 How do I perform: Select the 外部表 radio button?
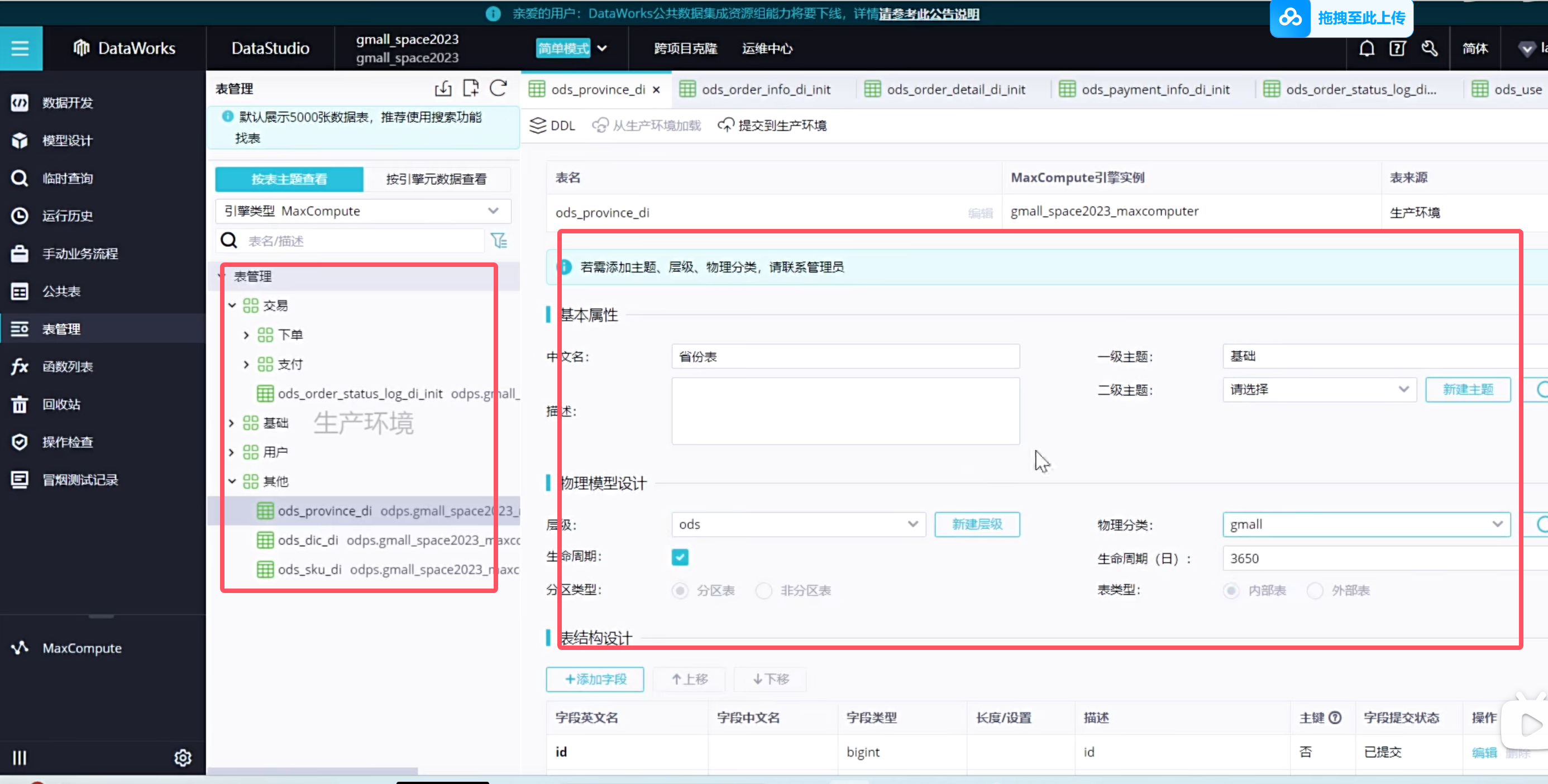point(1315,591)
